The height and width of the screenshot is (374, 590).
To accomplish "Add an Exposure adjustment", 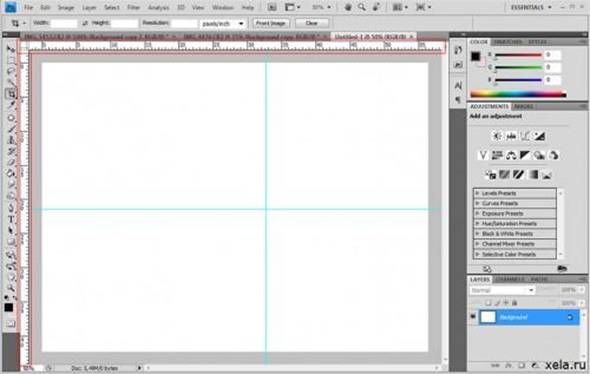I will 539,136.
